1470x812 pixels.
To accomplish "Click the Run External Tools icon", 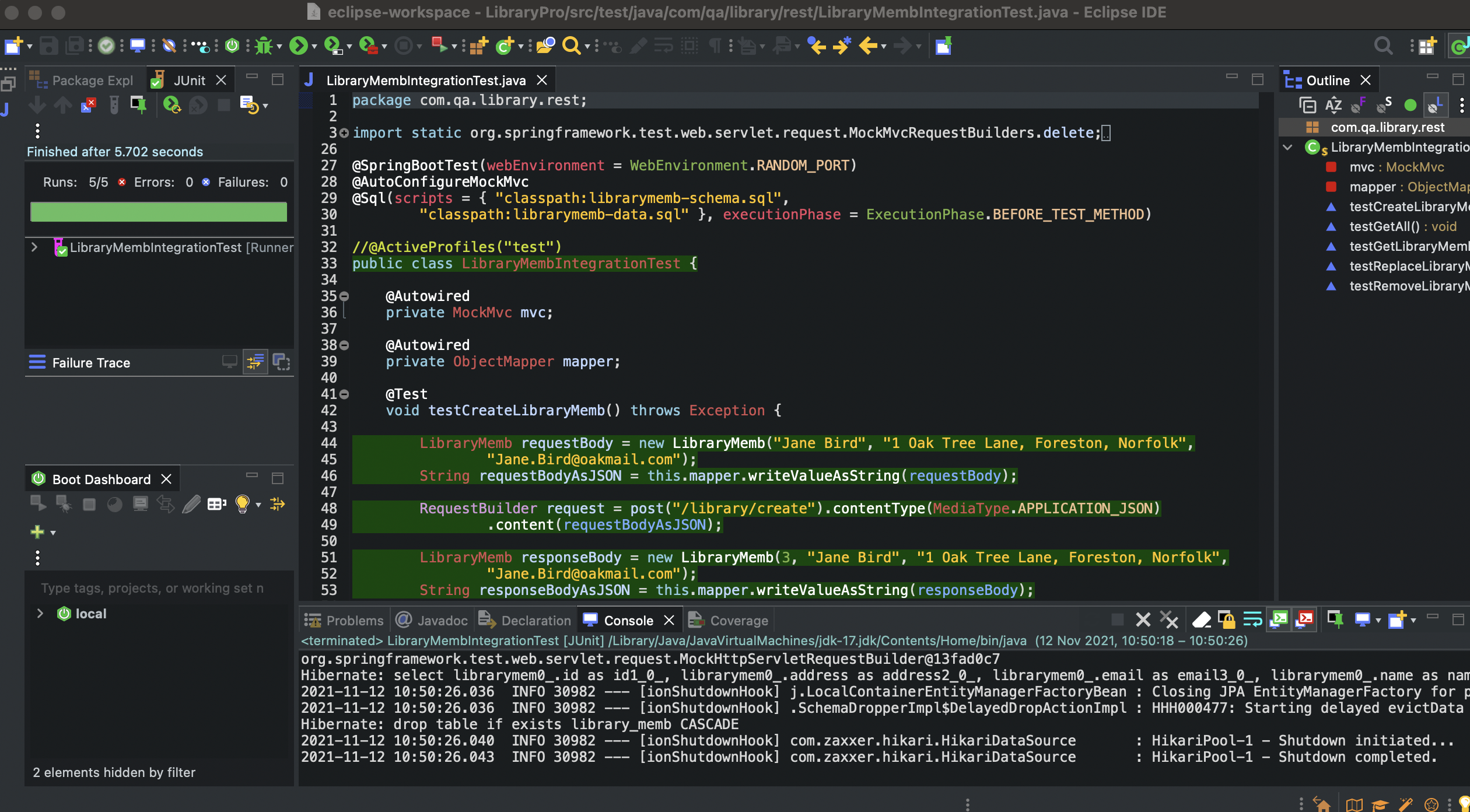I will point(368,45).
